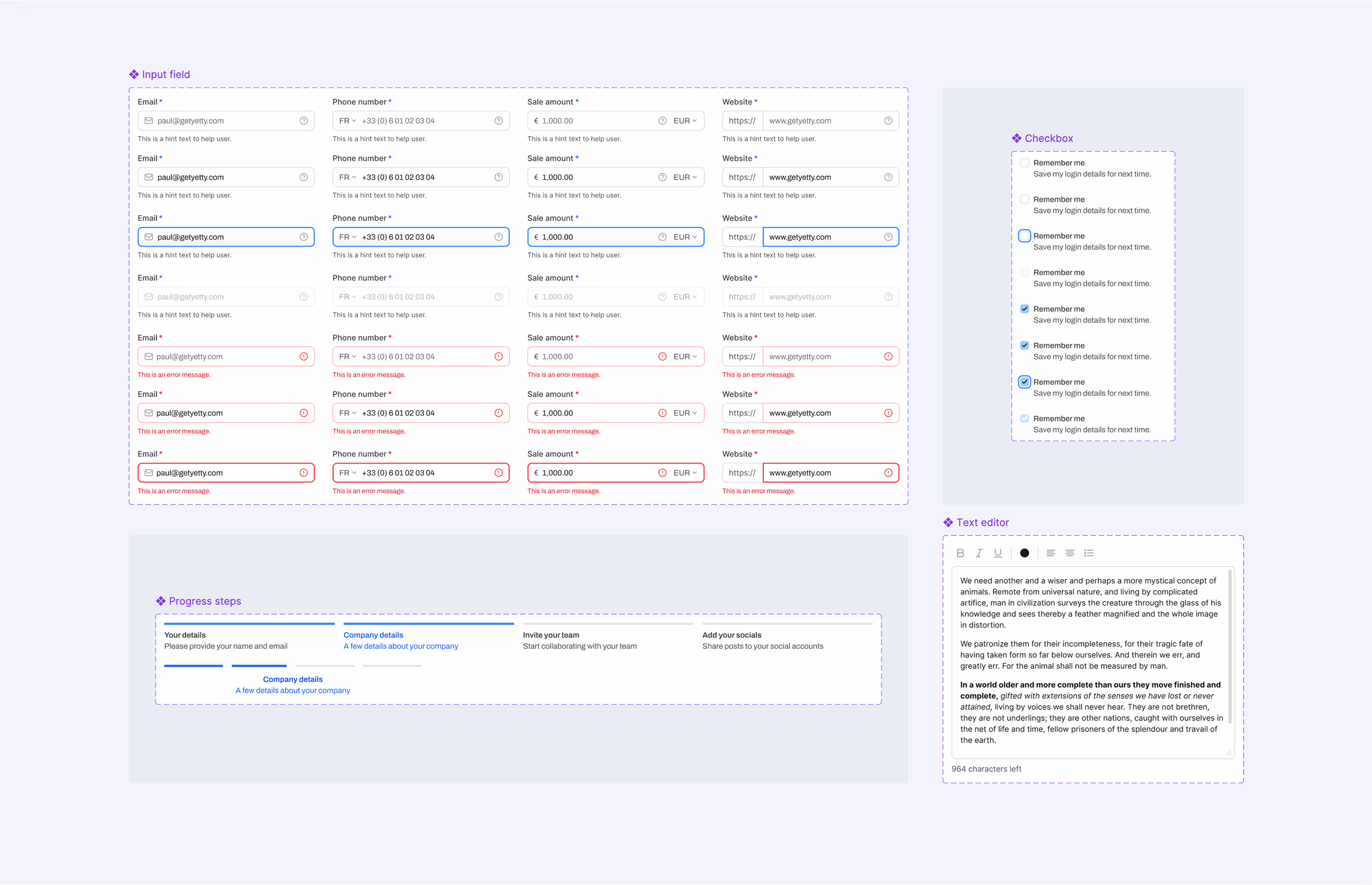
Task: Open the FR dropdown in the disabled greyed-out Phone field
Action: (348, 296)
